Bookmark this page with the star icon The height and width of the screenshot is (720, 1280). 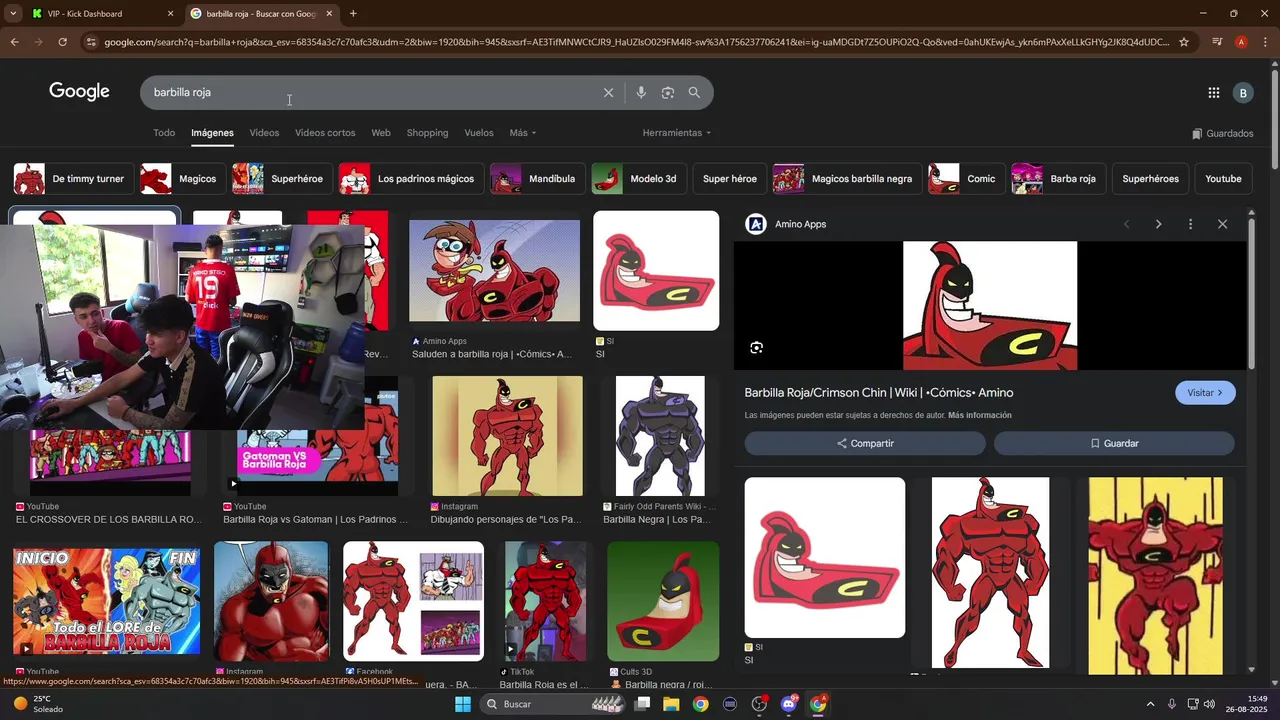(x=1184, y=42)
